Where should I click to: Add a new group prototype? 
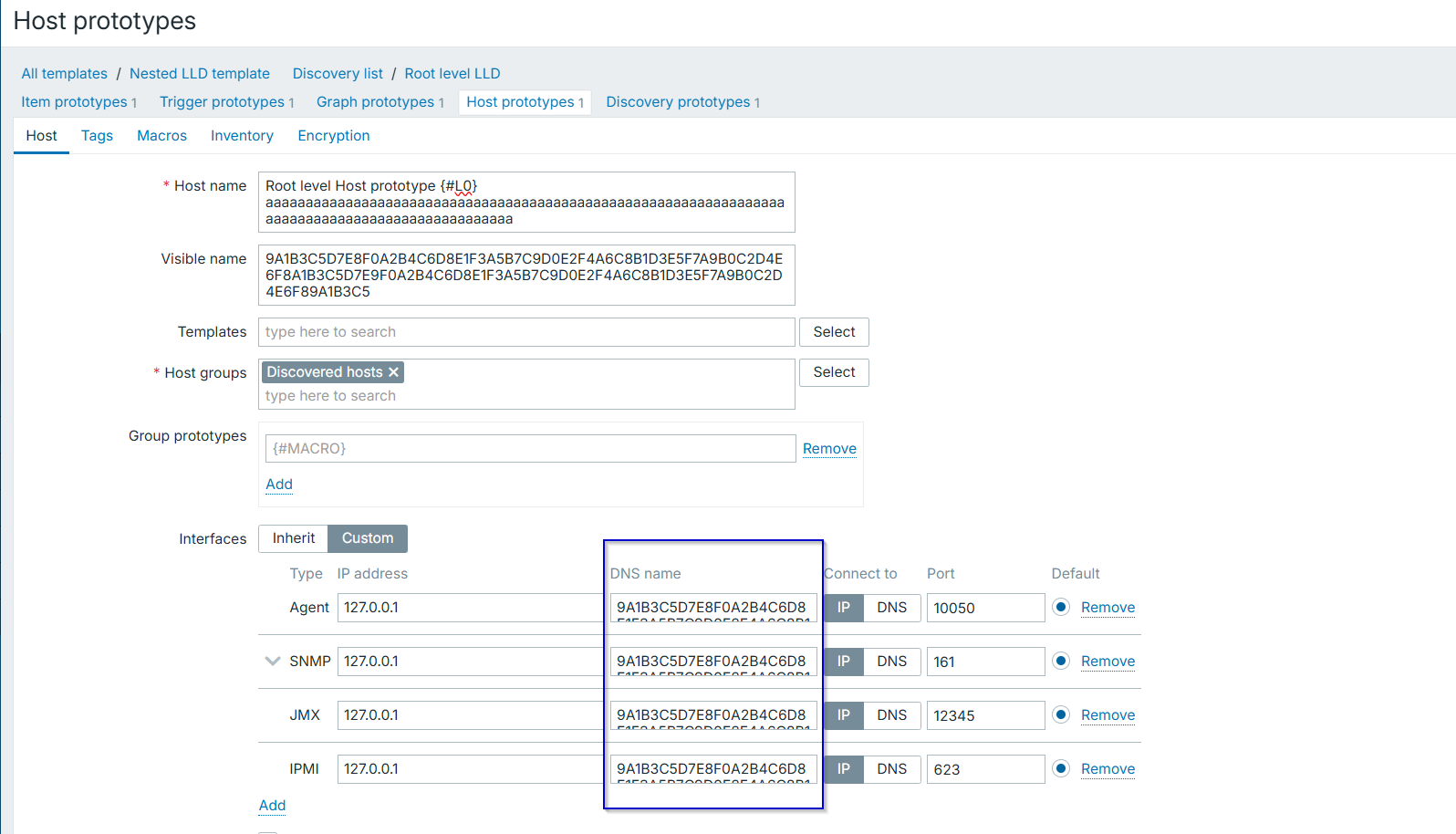coord(279,485)
